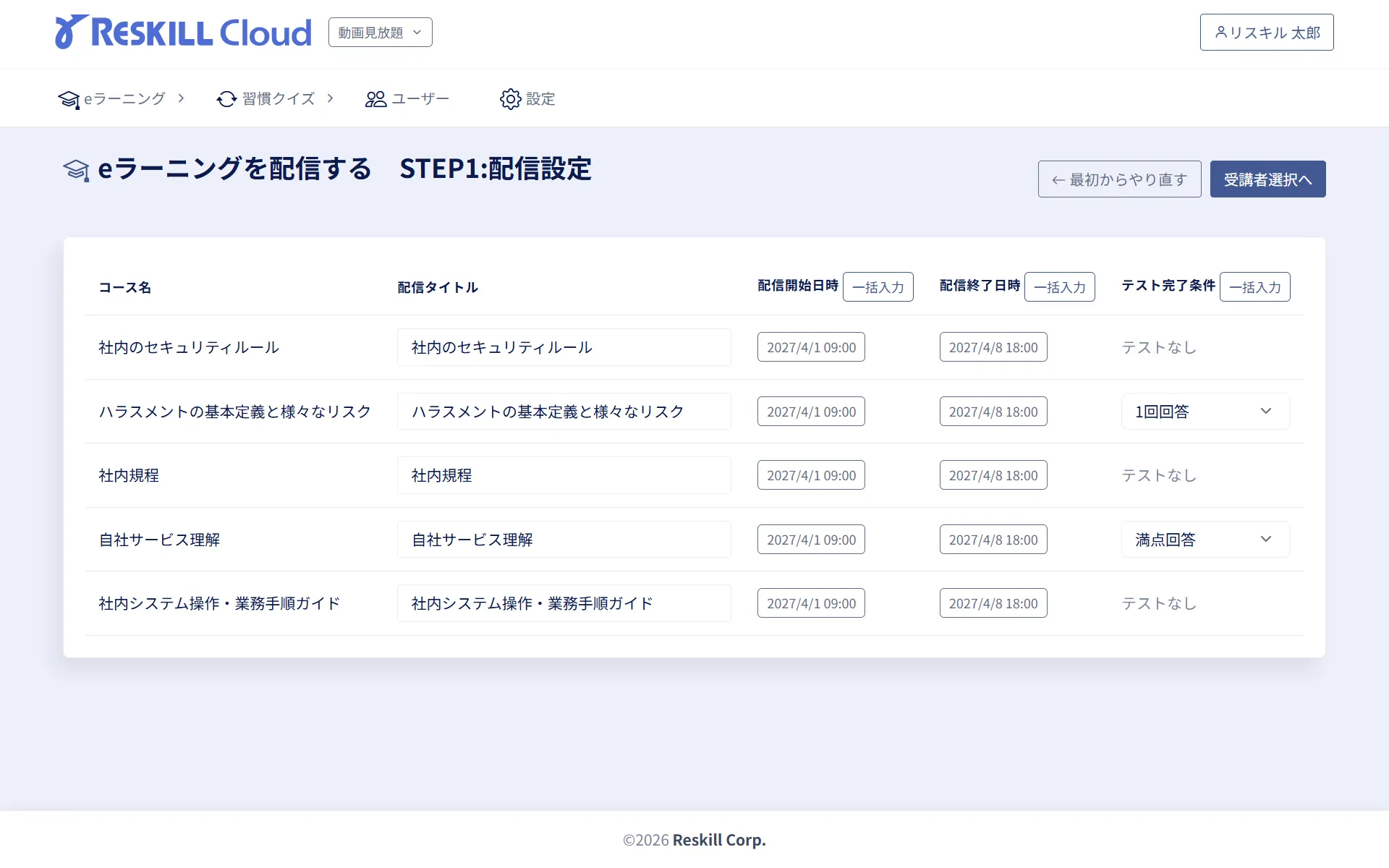This screenshot has height=868, width=1389.
Task: Edit 配信タイトル field for 社内のセキュリティルール
Action: click(564, 347)
